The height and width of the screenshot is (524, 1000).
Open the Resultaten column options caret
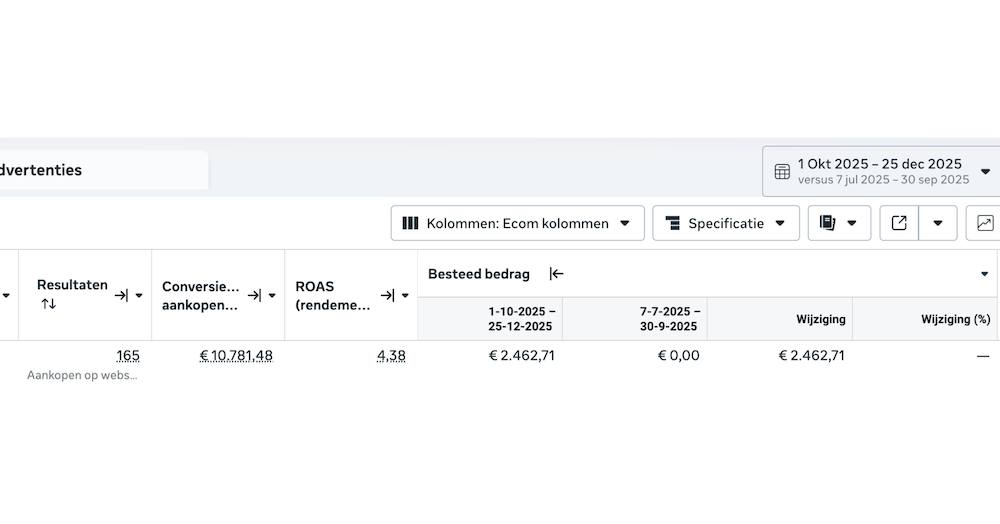(x=139, y=295)
